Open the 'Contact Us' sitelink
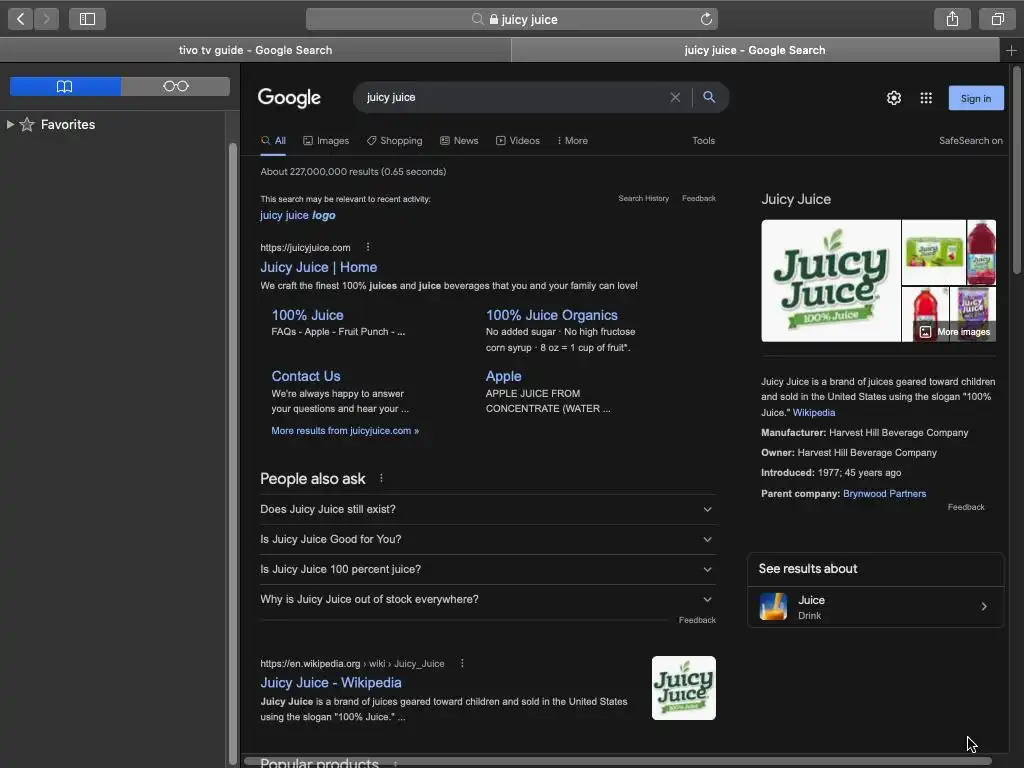The width and height of the screenshot is (1024, 768). 306,376
